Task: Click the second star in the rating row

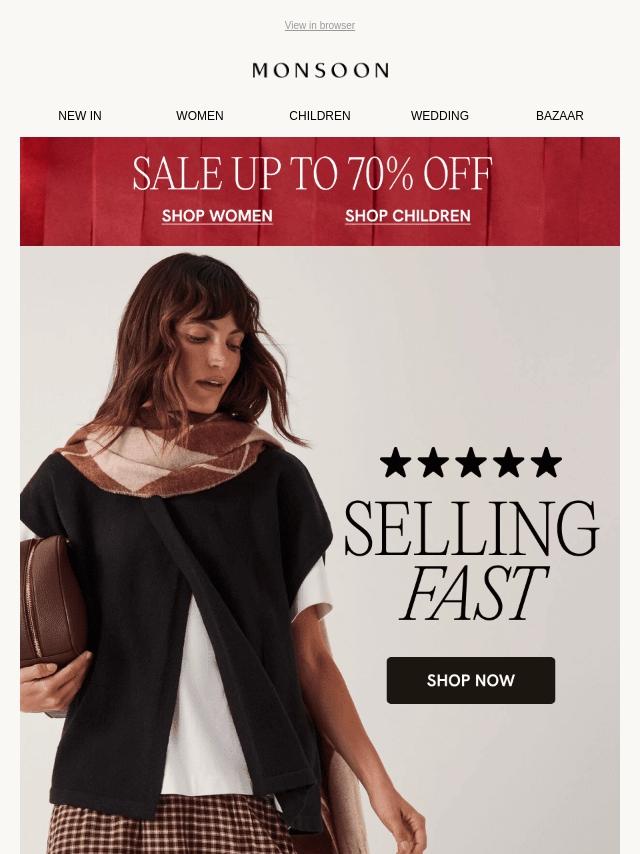Action: click(433, 462)
